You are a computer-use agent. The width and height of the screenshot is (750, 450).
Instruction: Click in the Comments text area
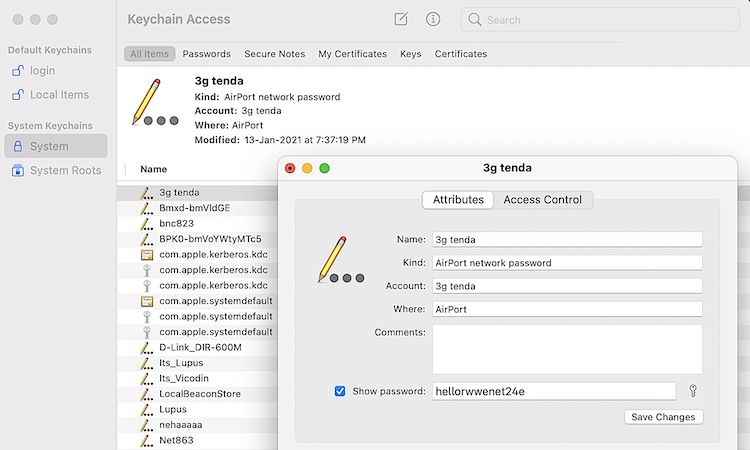567,349
